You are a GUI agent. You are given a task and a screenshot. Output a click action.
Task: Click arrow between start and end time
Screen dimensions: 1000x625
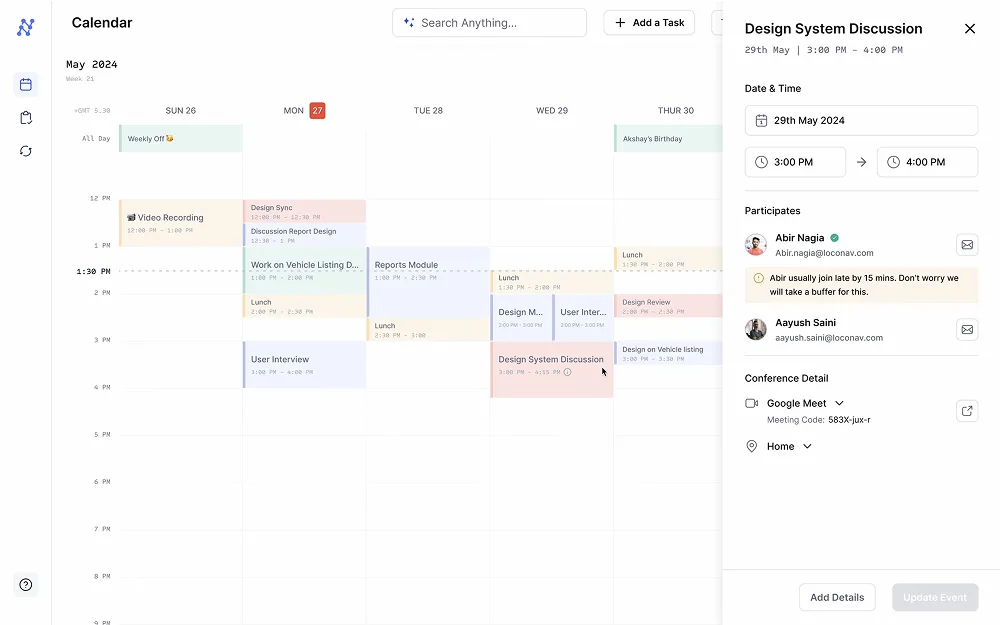(861, 162)
